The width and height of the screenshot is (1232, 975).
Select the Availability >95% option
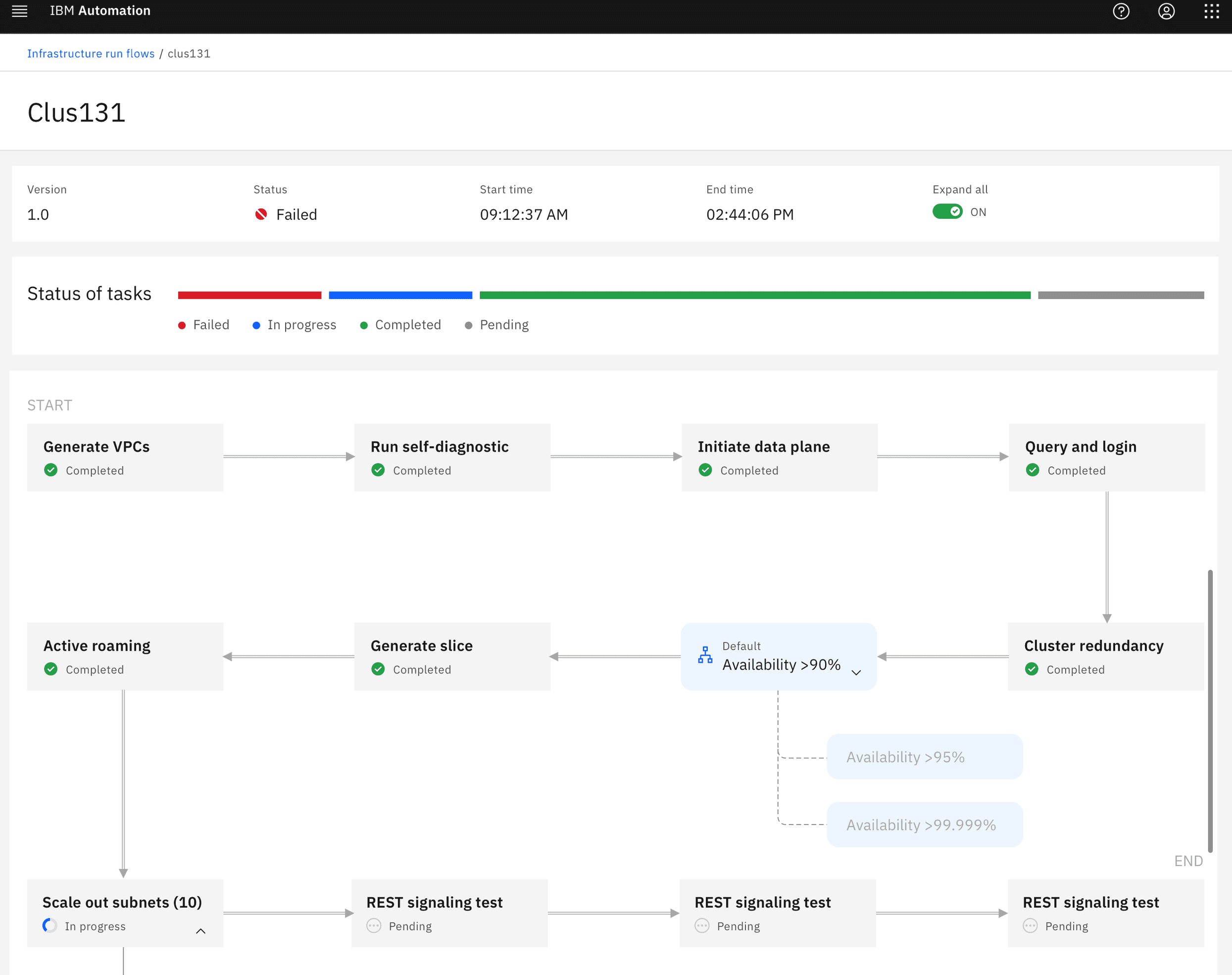(x=924, y=757)
